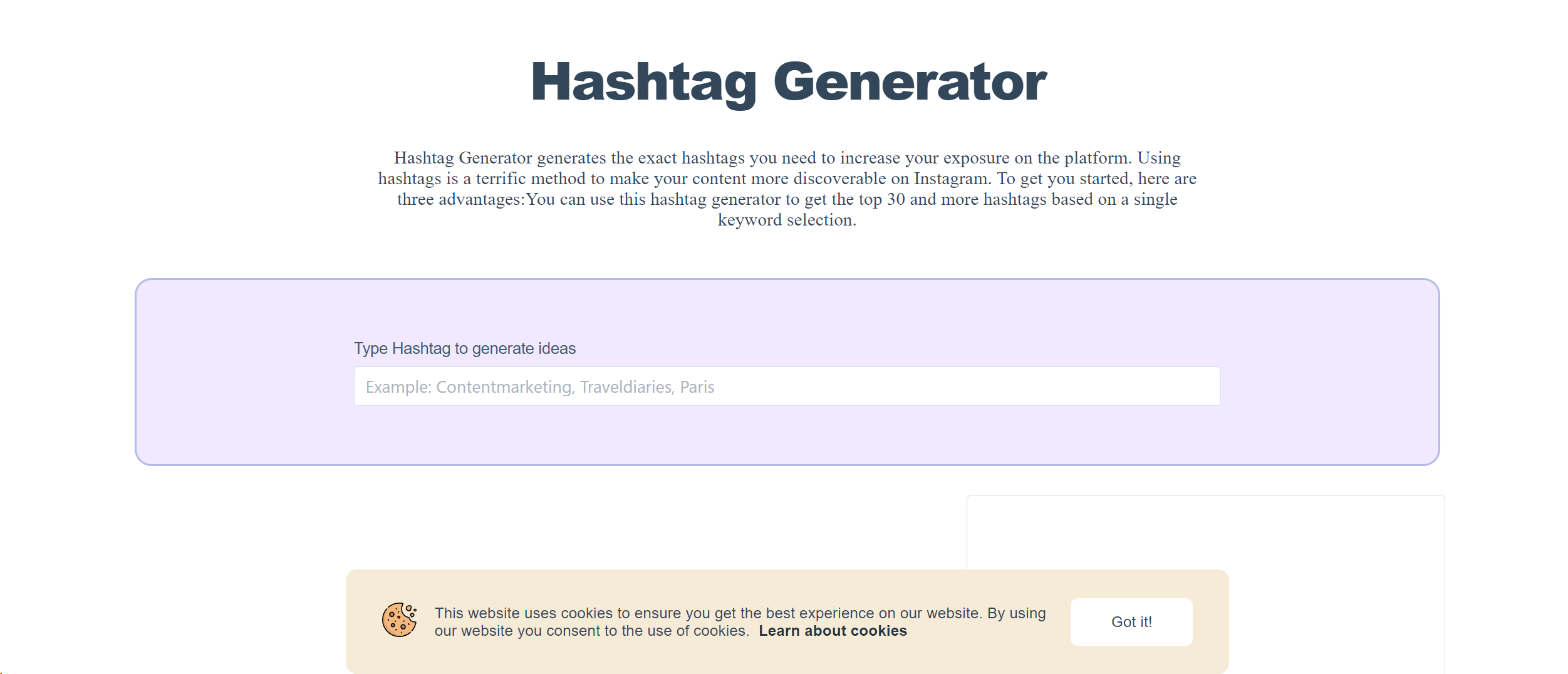Image resolution: width=1568 pixels, height=674 pixels.
Task: Click 'keyword selection.' at the description's end
Action: pyautogui.click(x=787, y=220)
